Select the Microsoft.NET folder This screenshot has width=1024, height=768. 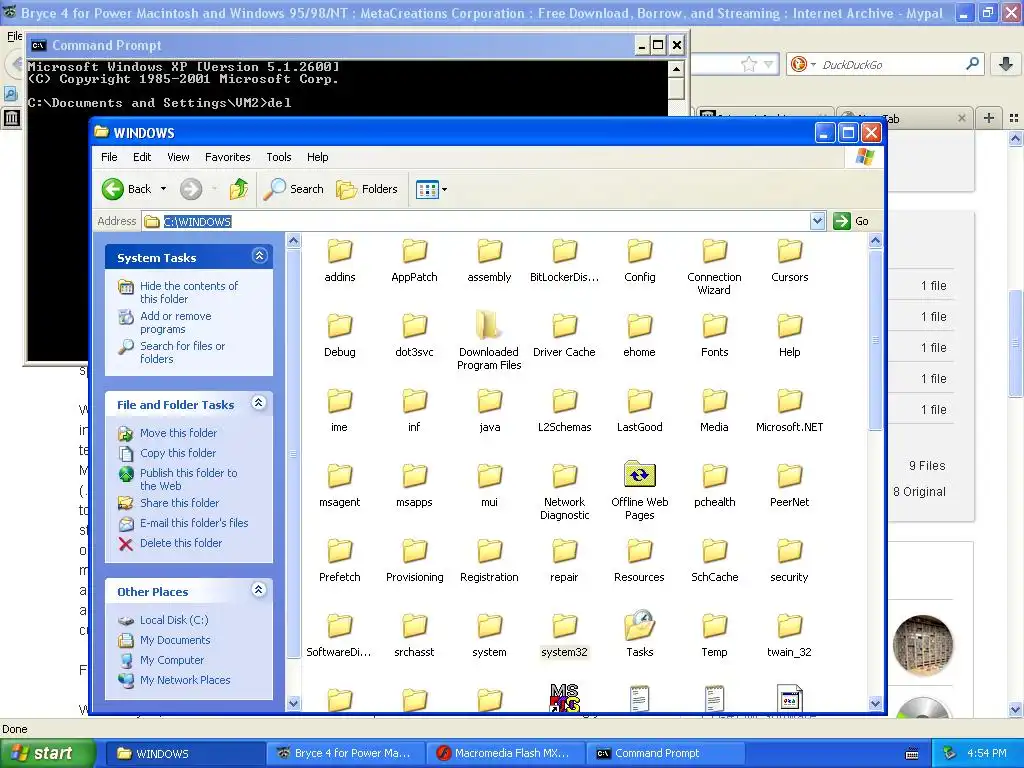[x=790, y=410]
